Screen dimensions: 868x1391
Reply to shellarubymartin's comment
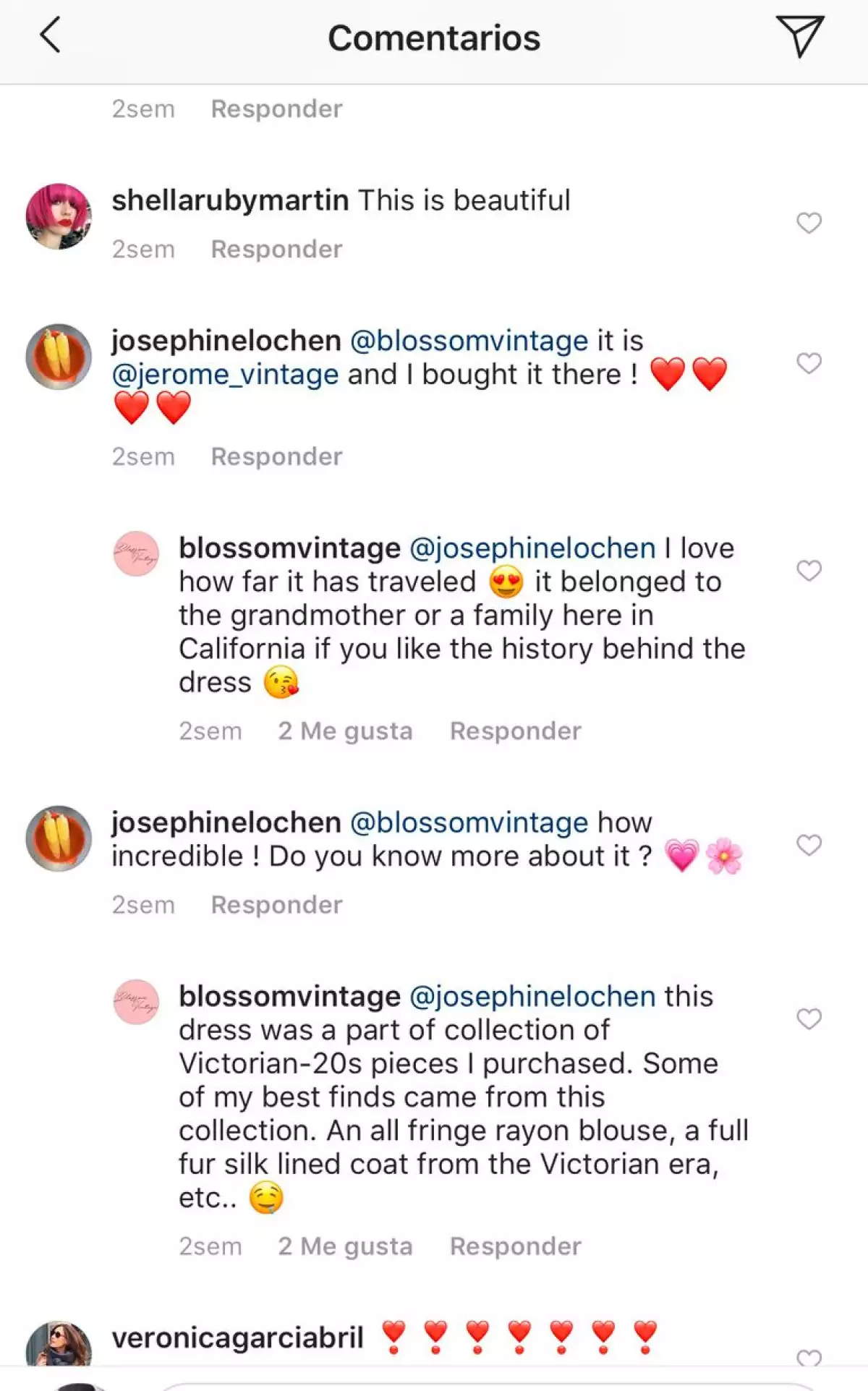click(x=276, y=250)
